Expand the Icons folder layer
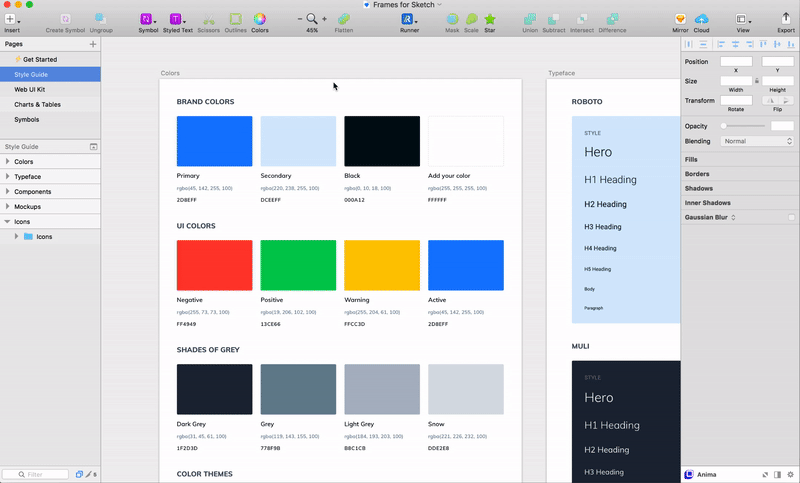The image size is (800, 483). coord(16,237)
